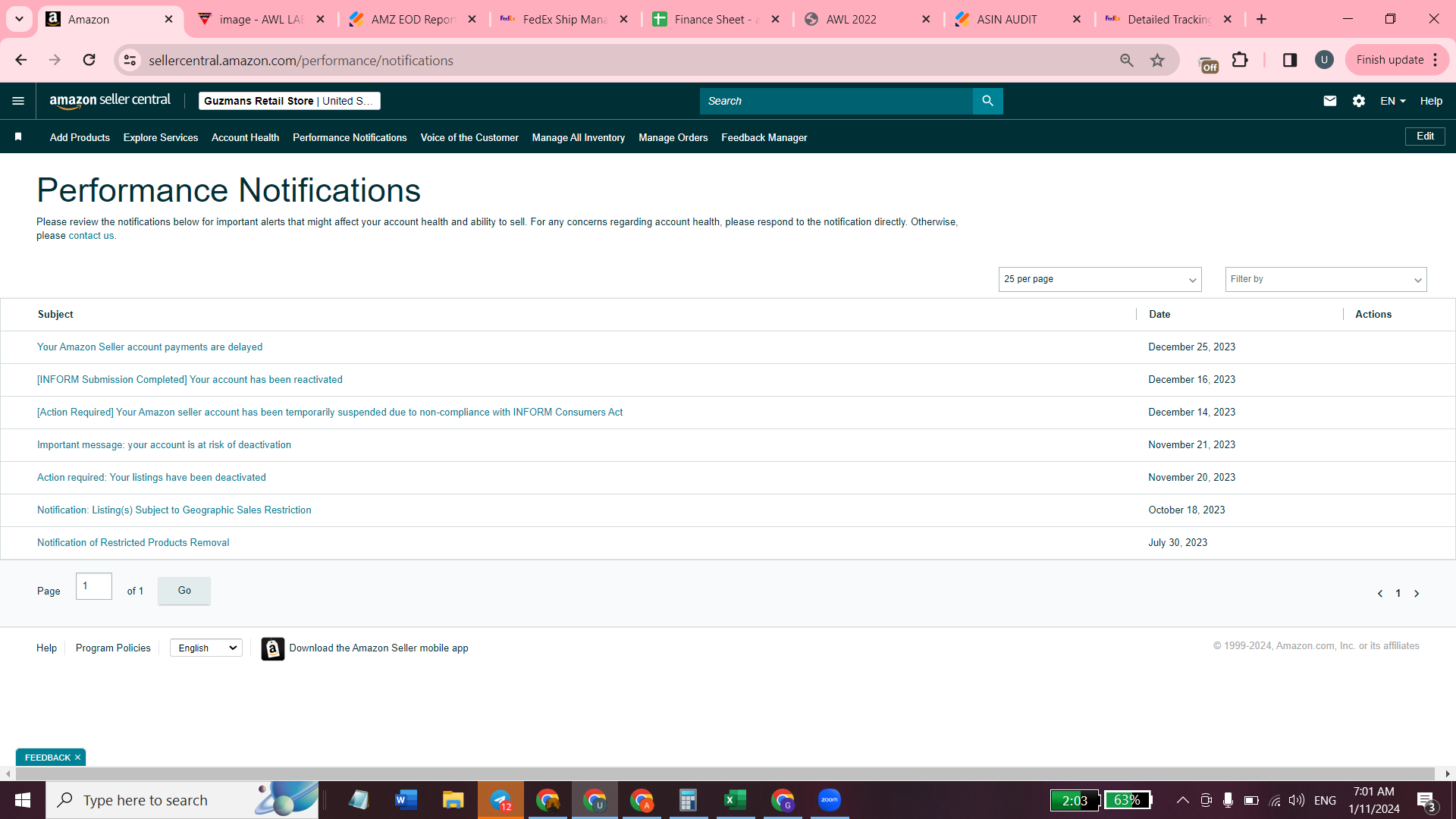Open File Explorer from the taskbar
Image resolution: width=1456 pixels, height=819 pixels.
[453, 800]
